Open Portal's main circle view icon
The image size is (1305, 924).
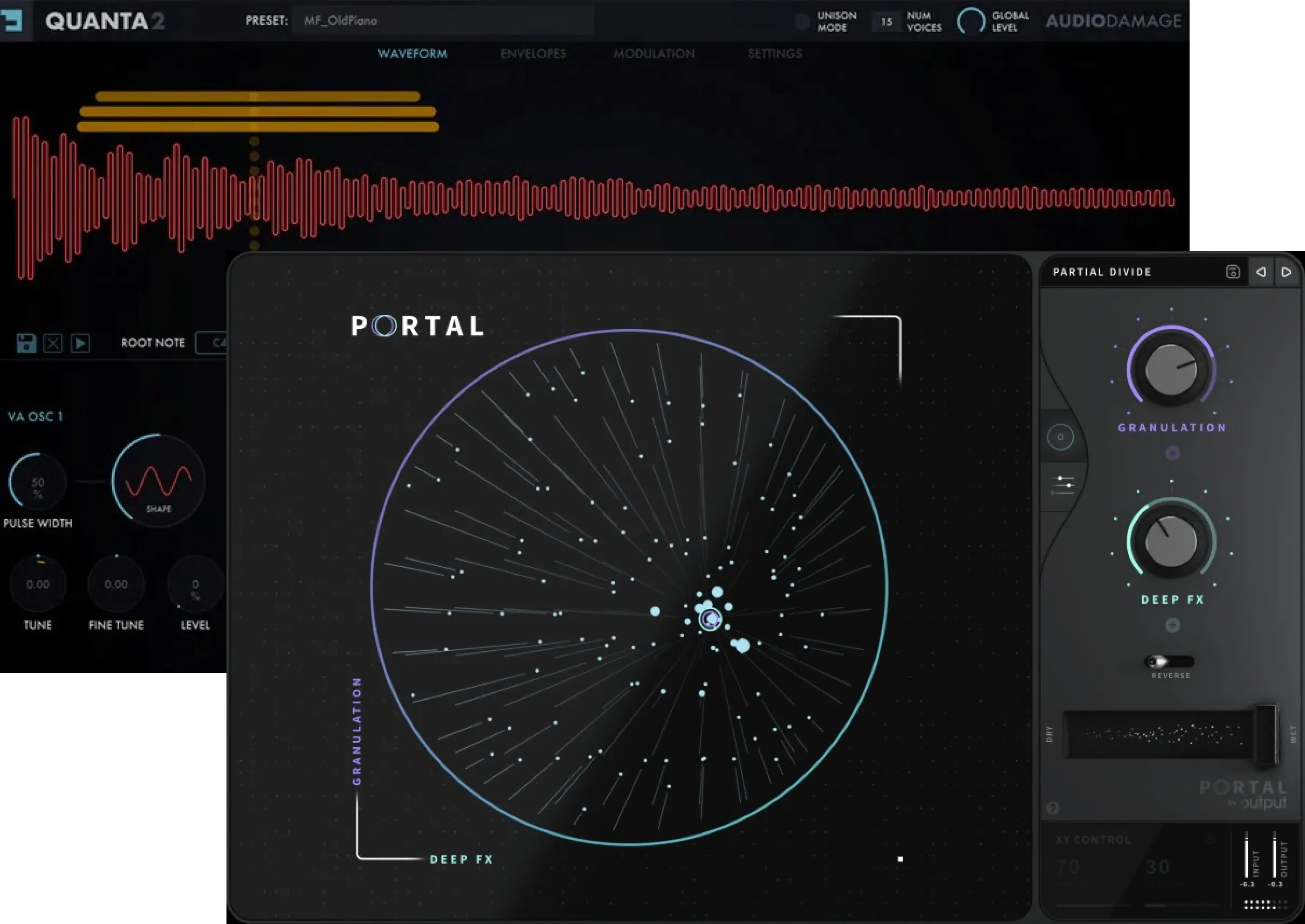pyautogui.click(x=1060, y=437)
